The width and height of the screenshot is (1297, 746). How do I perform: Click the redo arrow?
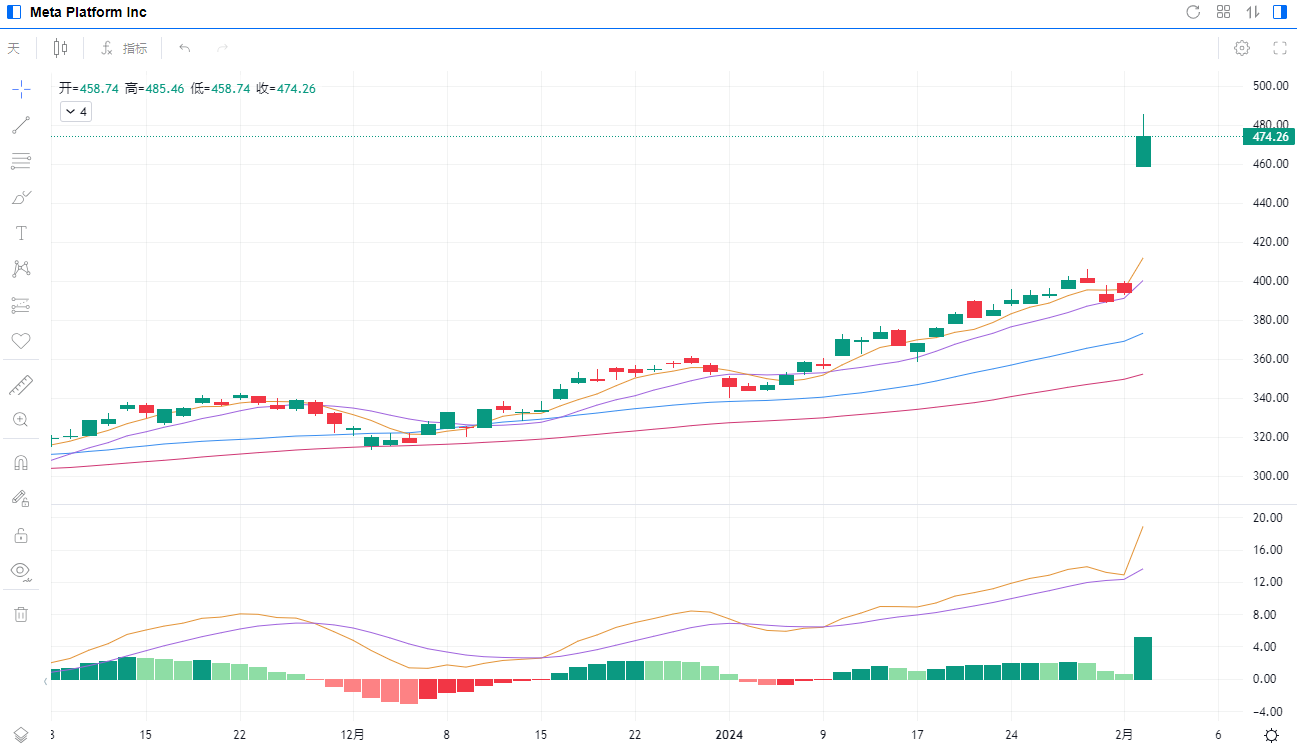pyautogui.click(x=222, y=48)
